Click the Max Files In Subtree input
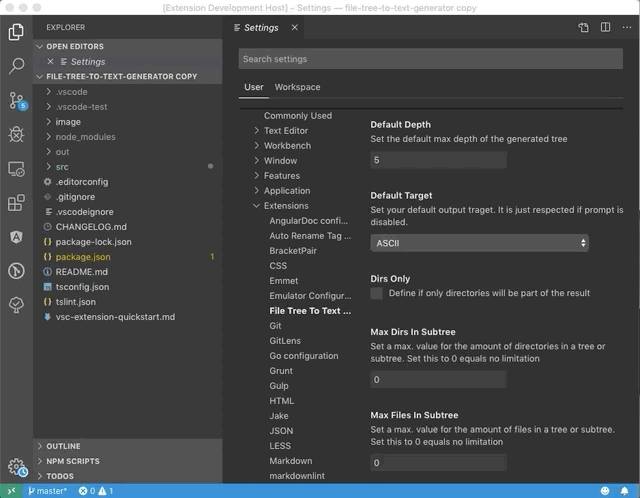640x498 pixels. tap(438, 463)
